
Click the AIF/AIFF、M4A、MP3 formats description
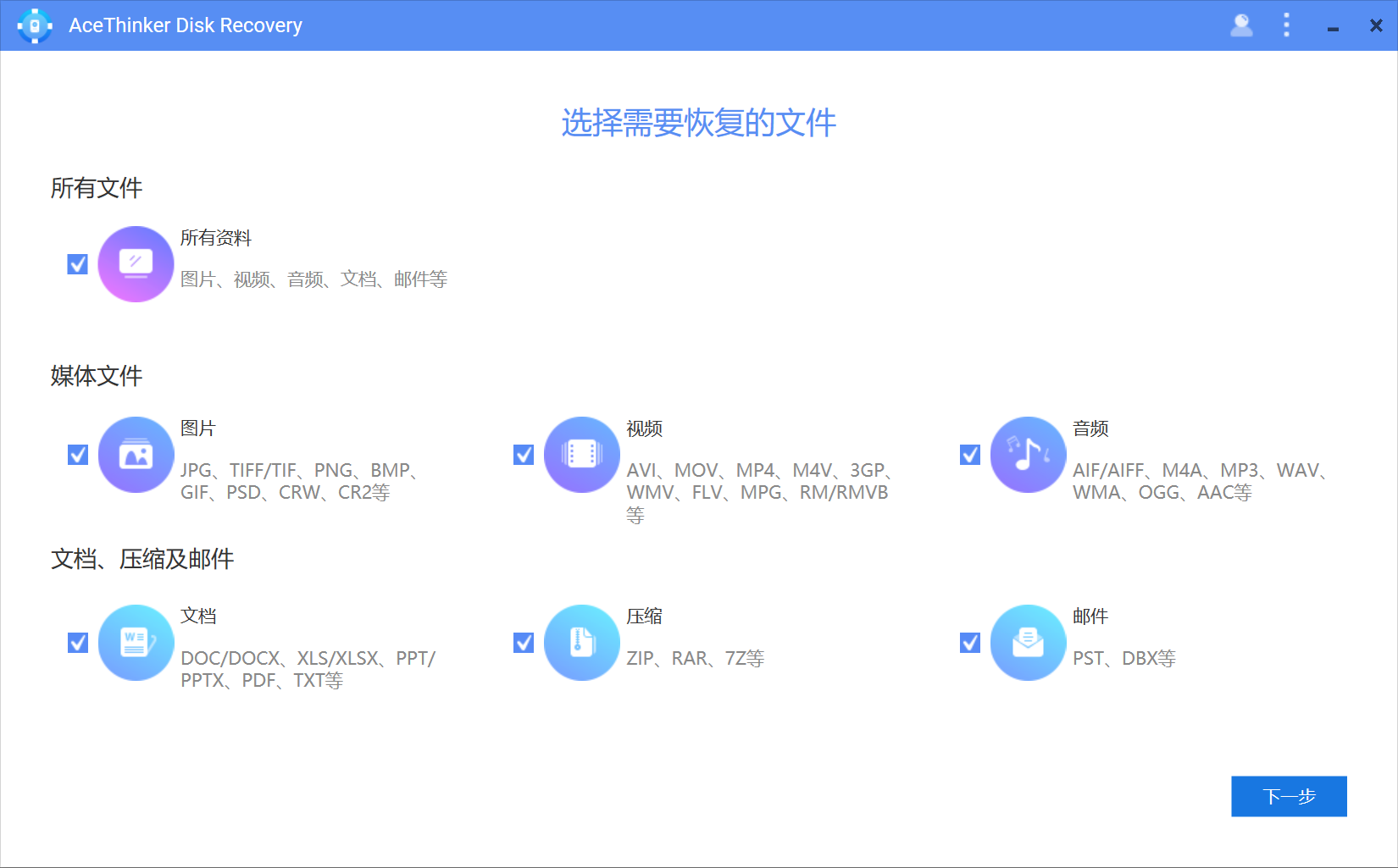(1200, 481)
